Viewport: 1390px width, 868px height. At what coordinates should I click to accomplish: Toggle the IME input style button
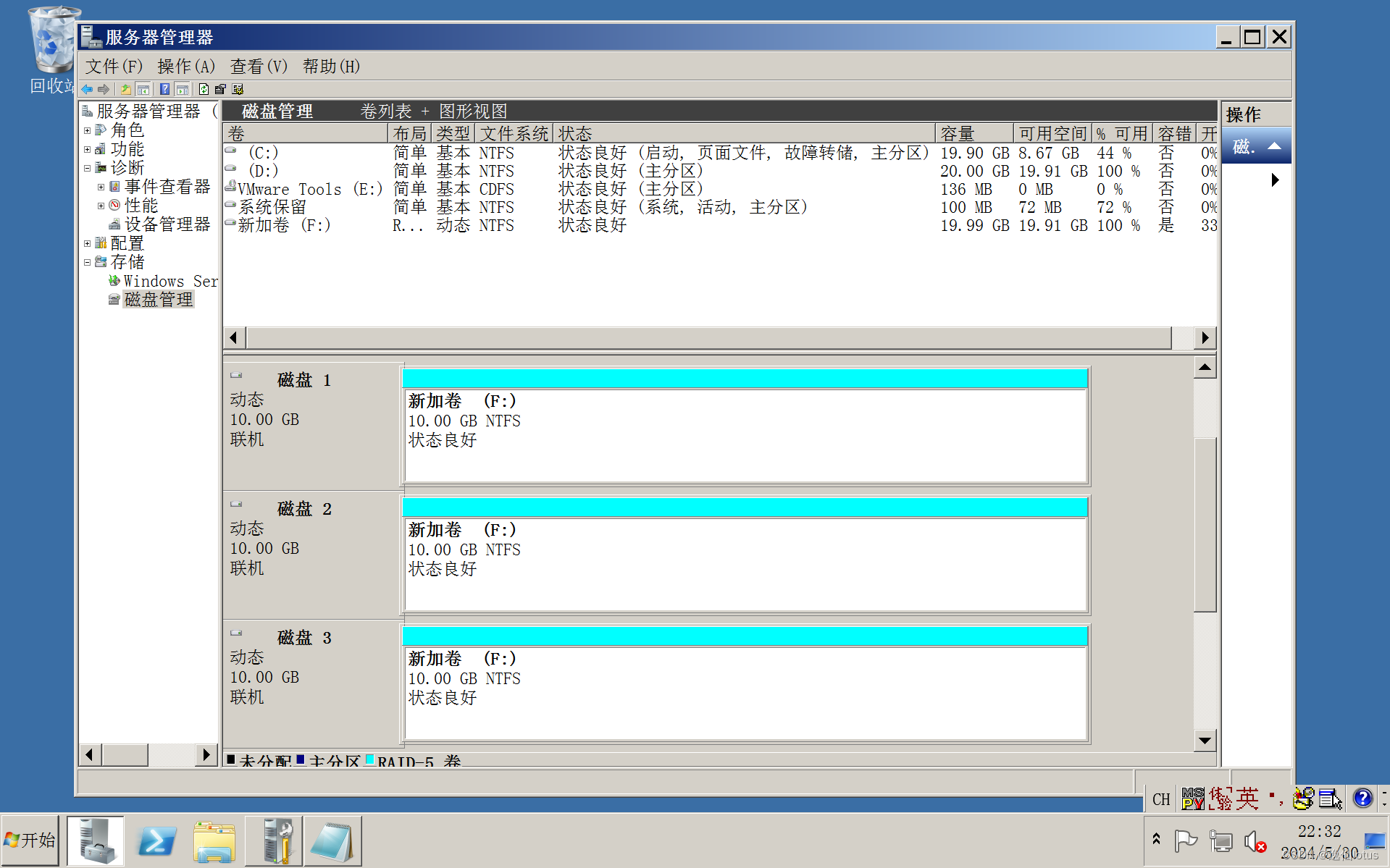tap(1220, 798)
